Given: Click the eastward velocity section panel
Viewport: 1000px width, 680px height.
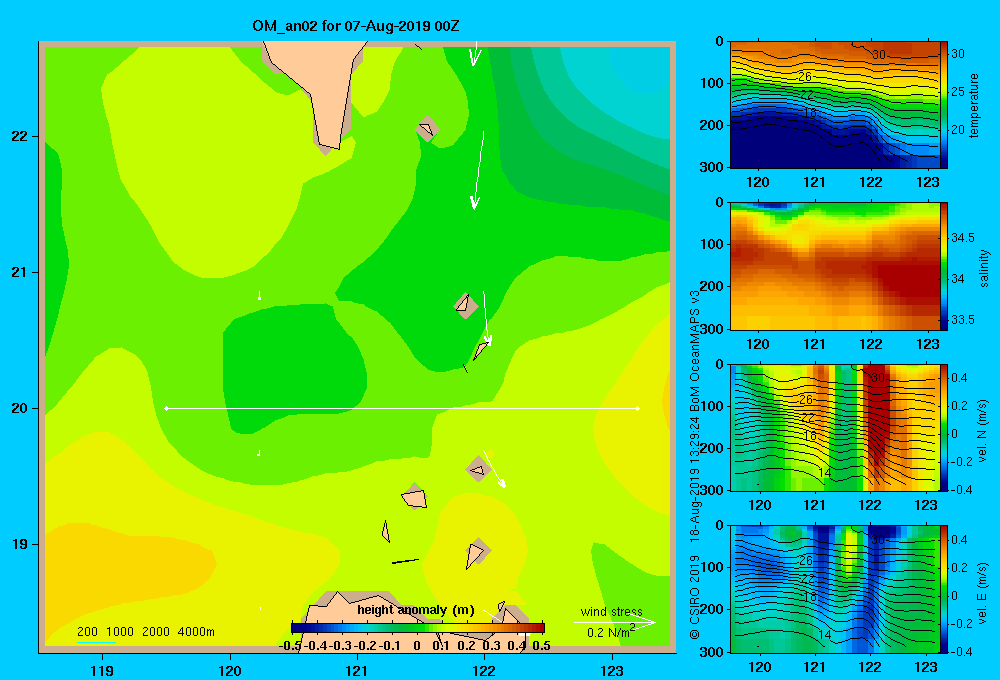Looking at the screenshot, I should pyautogui.click(x=834, y=589).
